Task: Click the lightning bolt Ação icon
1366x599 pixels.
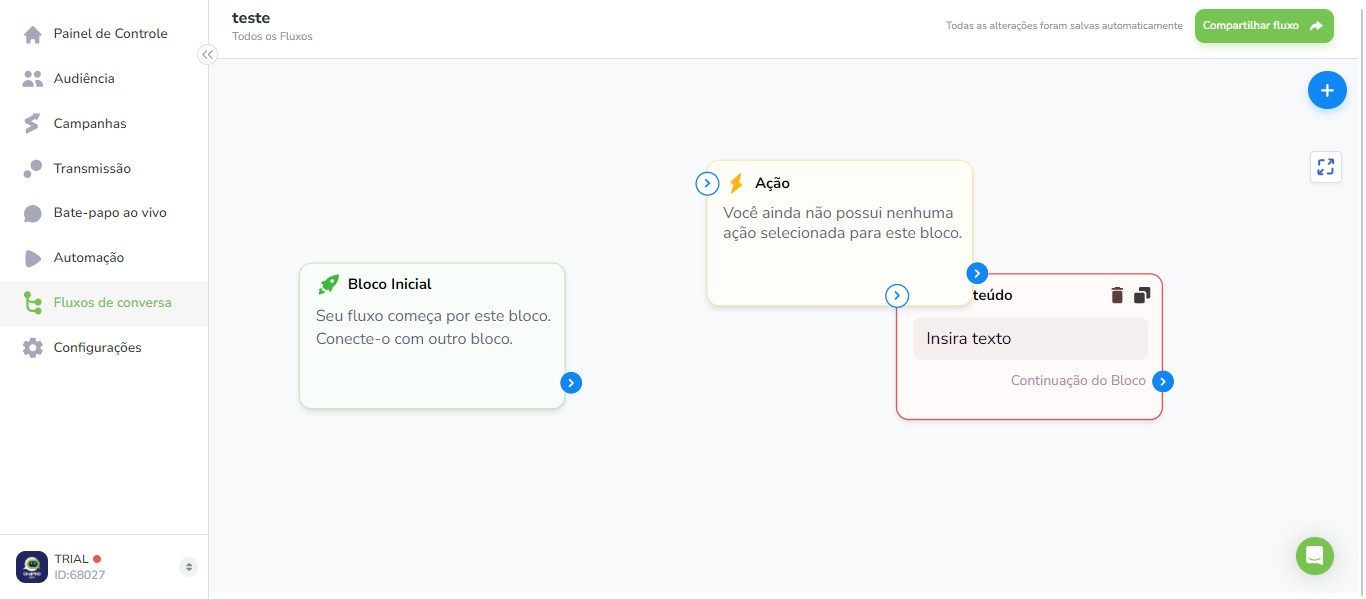Action: point(736,183)
